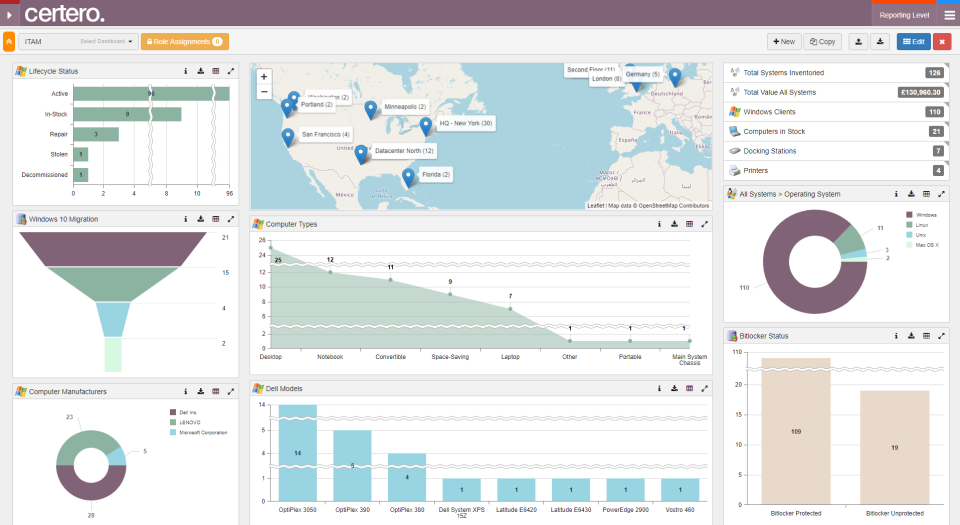Viewport: 960px width, 525px height.
Task: Click the Datacenter North map pin
Action: point(361,154)
